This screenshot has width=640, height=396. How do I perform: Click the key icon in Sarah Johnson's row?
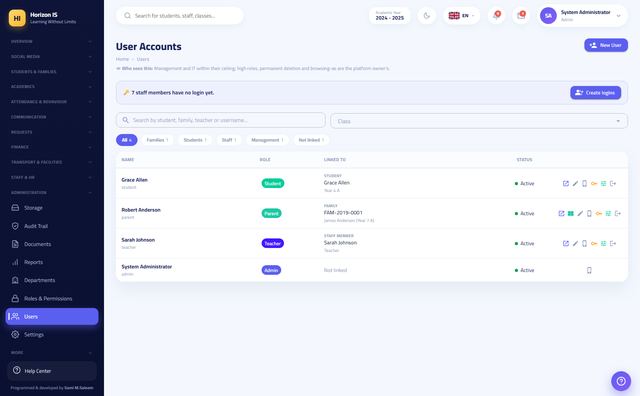point(594,243)
